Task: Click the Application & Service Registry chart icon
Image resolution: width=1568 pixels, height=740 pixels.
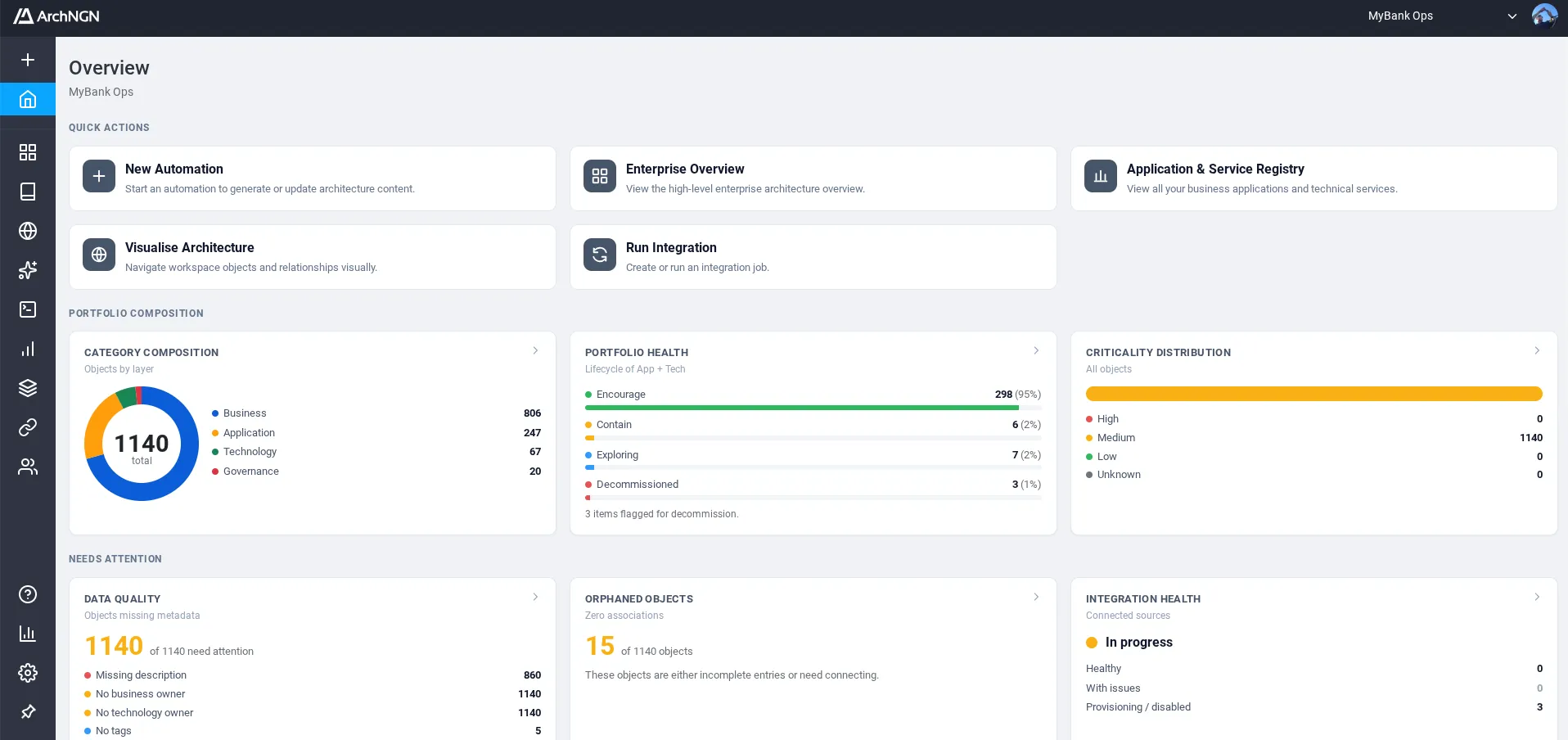Action: (1101, 176)
